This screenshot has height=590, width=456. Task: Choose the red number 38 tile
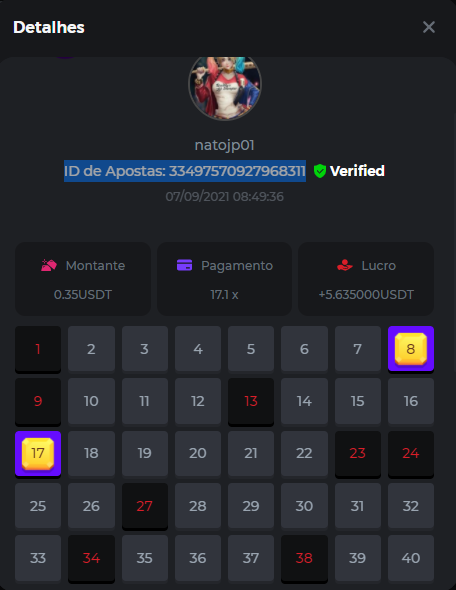tap(304, 558)
